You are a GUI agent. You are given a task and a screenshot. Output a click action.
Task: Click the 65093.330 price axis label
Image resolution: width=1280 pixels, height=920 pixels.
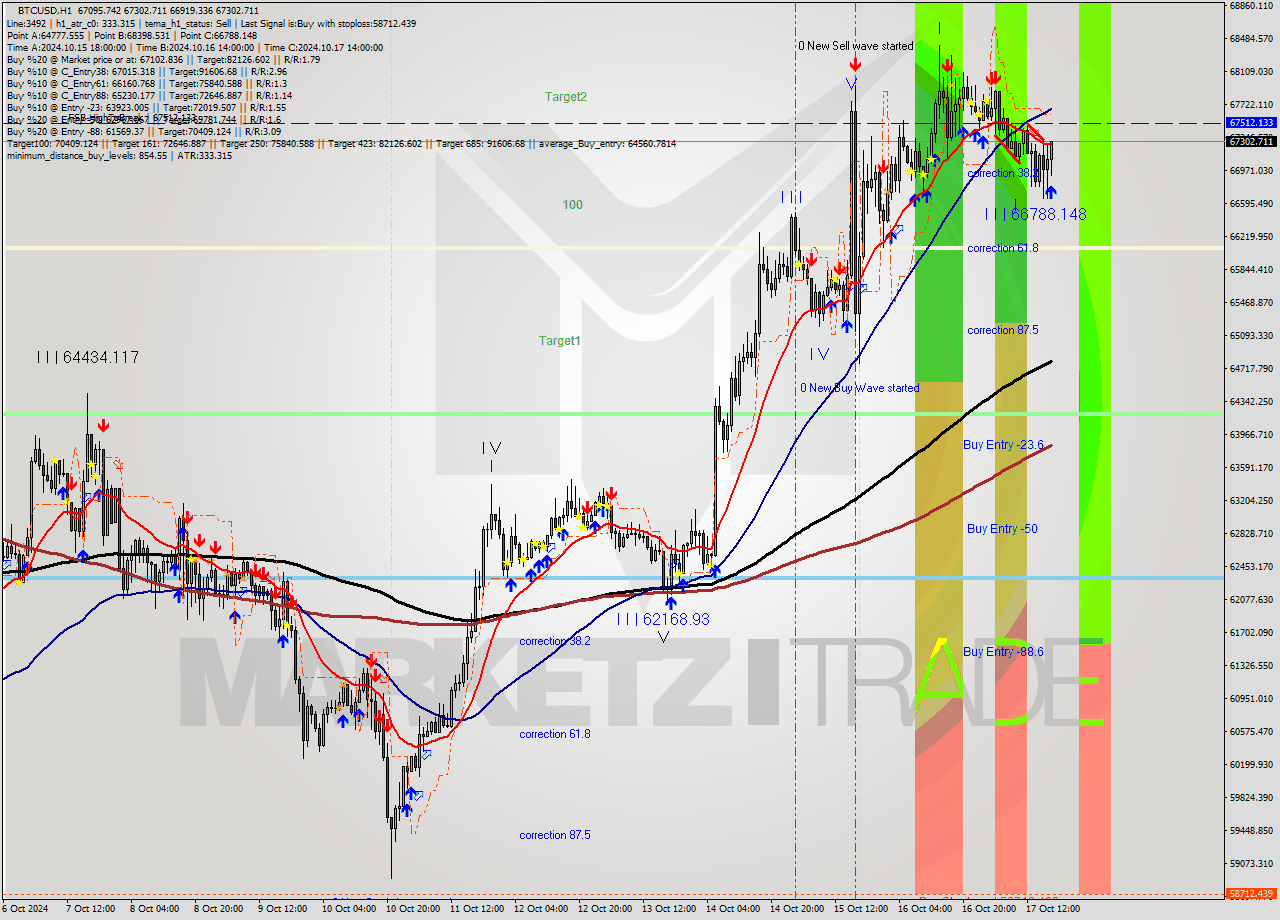pos(1251,336)
